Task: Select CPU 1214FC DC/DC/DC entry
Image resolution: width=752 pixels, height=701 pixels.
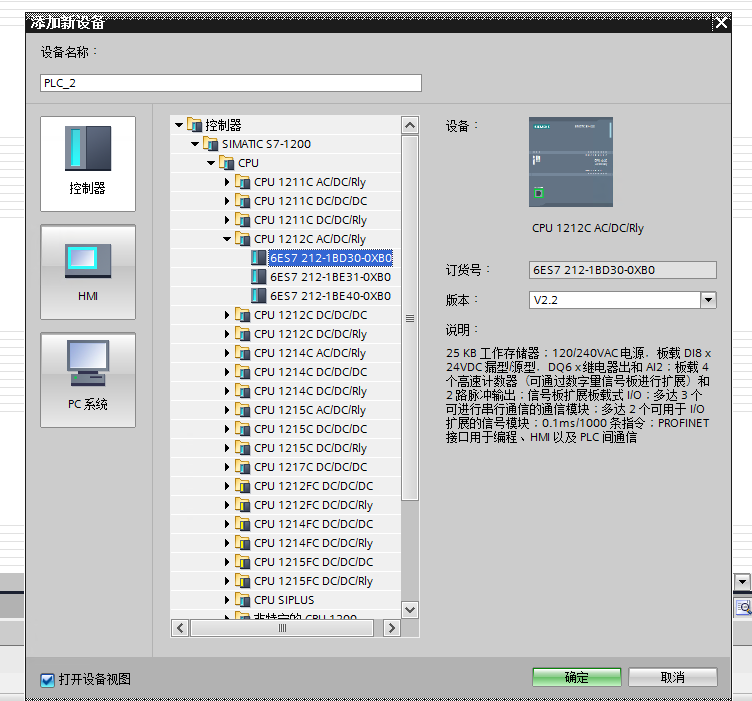Action: click(313, 524)
